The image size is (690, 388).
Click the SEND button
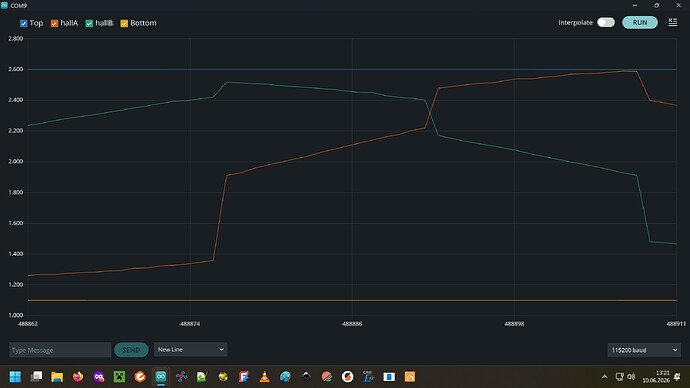click(131, 350)
